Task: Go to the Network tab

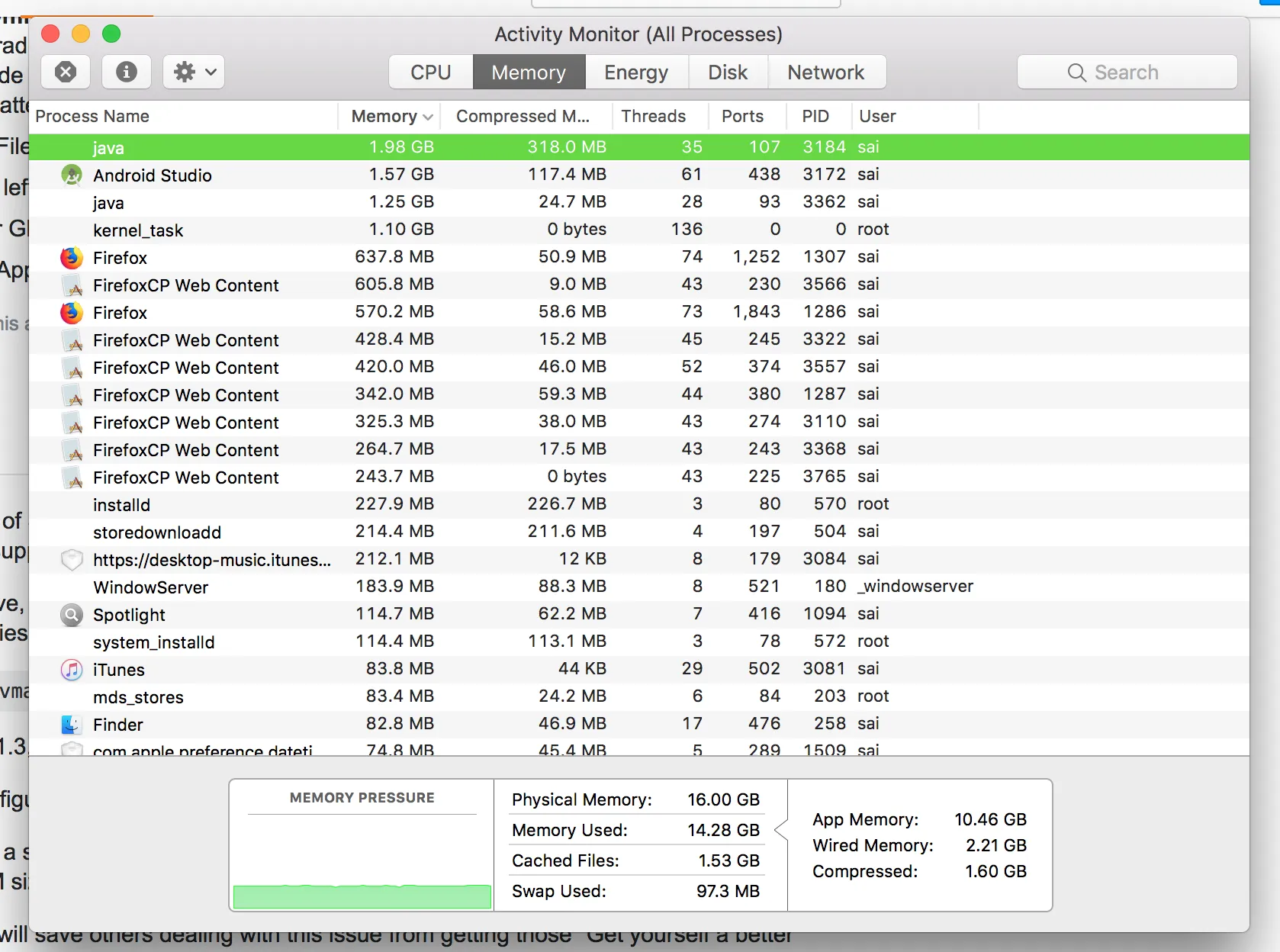Action: [x=826, y=72]
